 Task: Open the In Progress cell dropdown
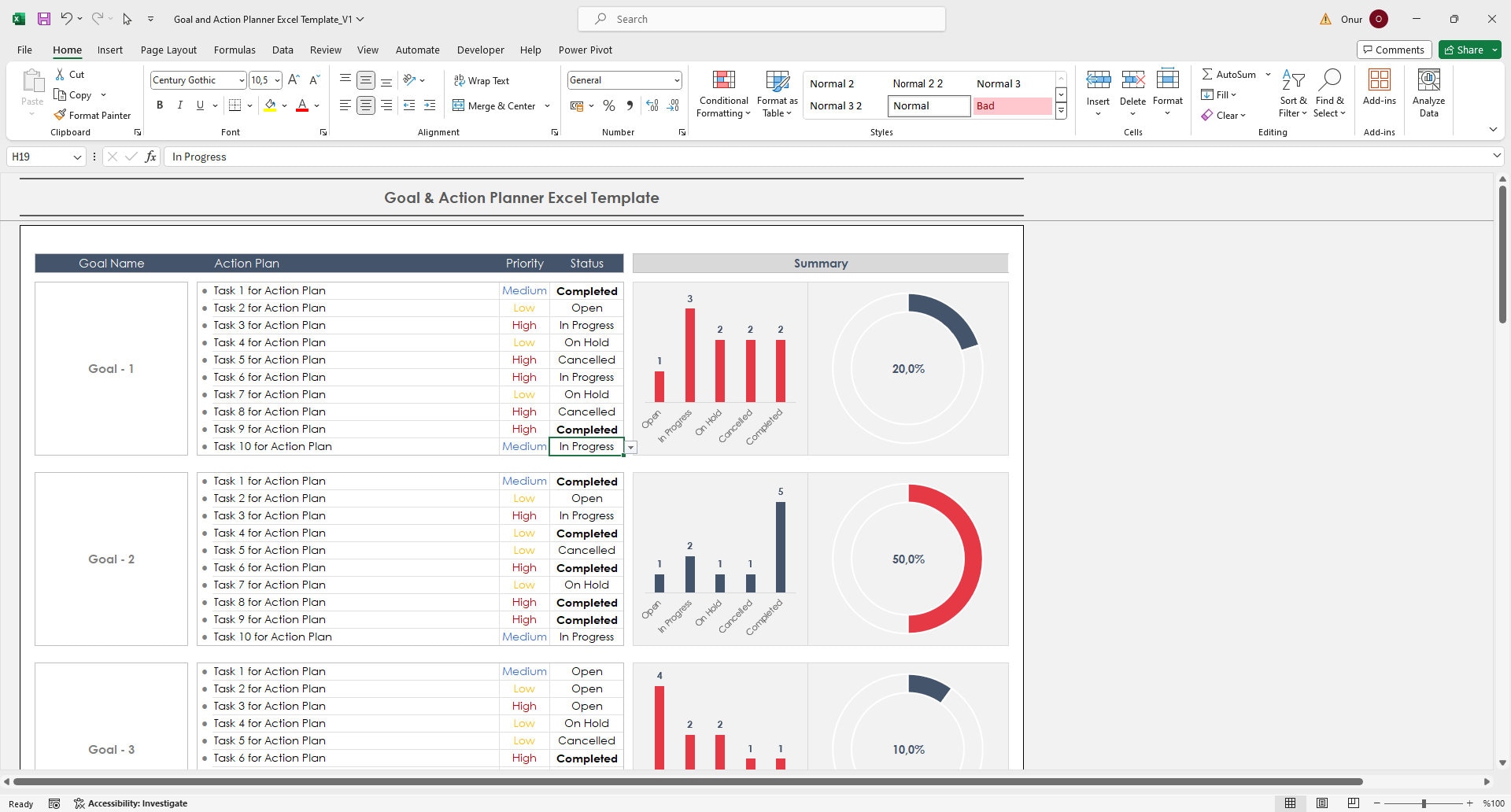[630, 446]
